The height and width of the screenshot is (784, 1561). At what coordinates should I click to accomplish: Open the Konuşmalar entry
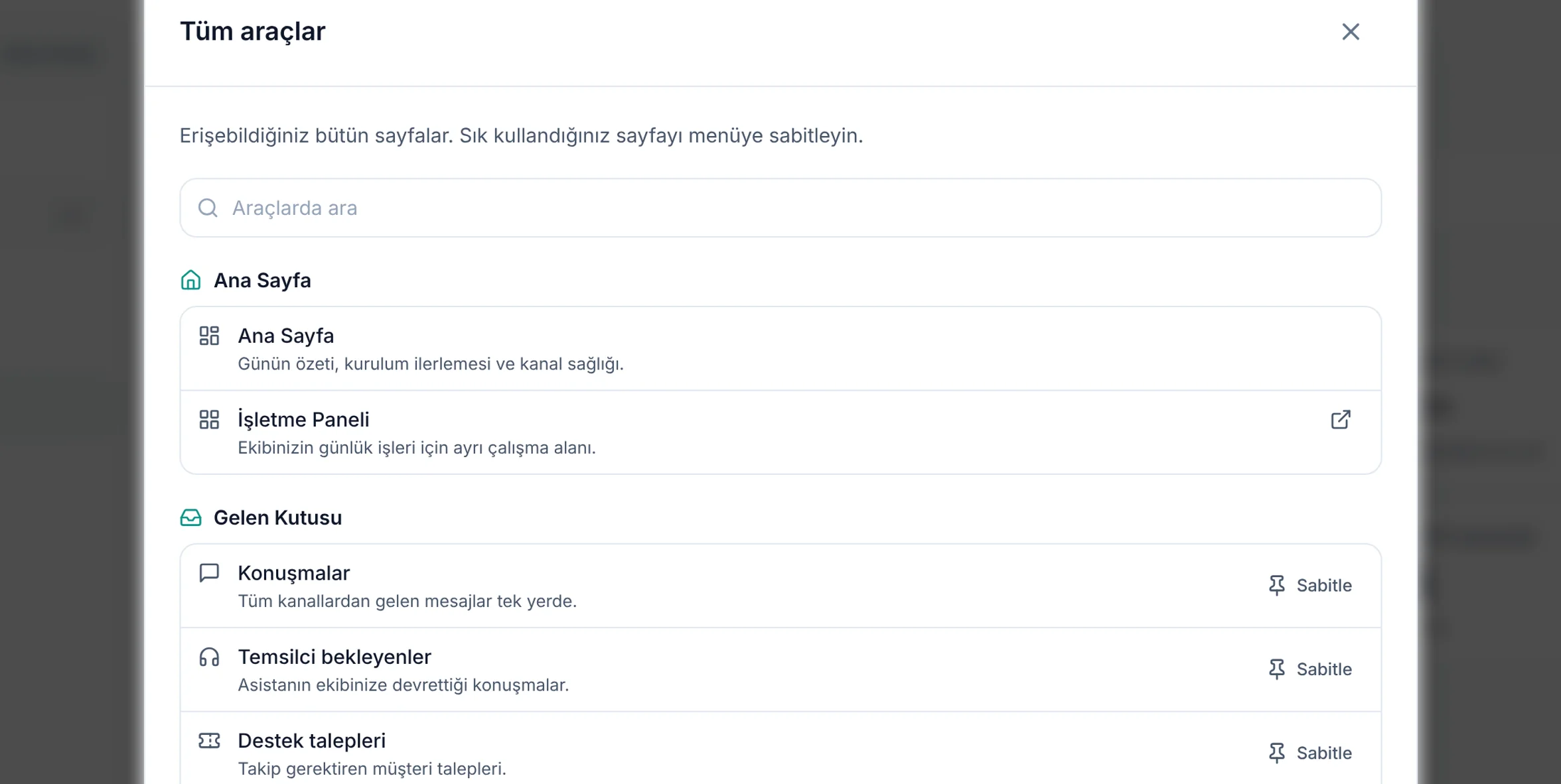point(780,586)
